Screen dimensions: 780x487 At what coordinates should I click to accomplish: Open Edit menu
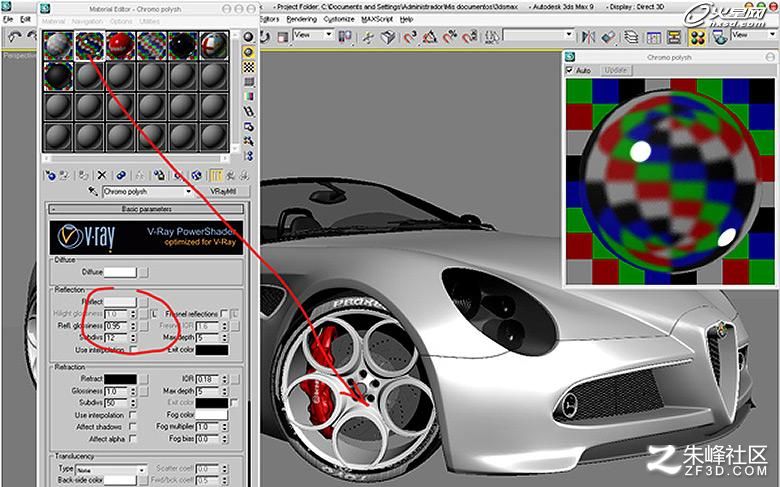25,19
